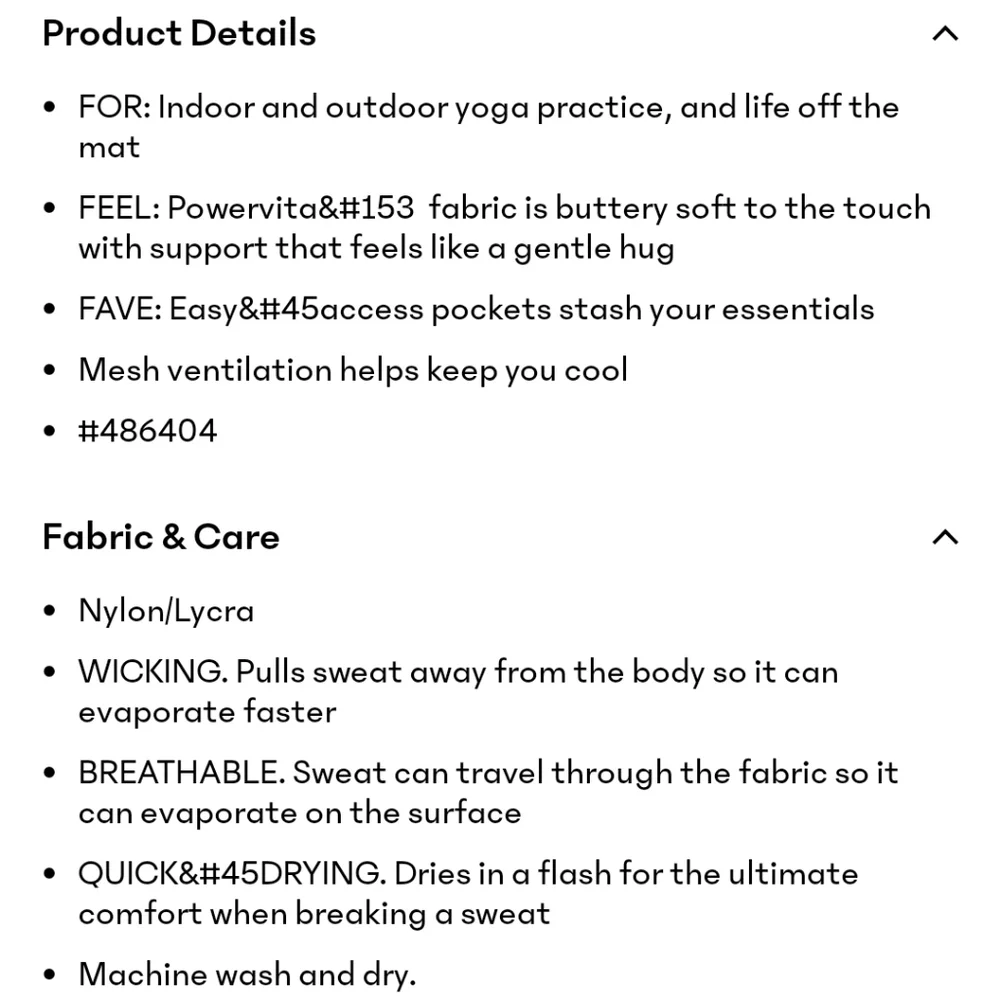Select the Product Details heading
Screen dimensions: 1000x1000
click(x=178, y=33)
